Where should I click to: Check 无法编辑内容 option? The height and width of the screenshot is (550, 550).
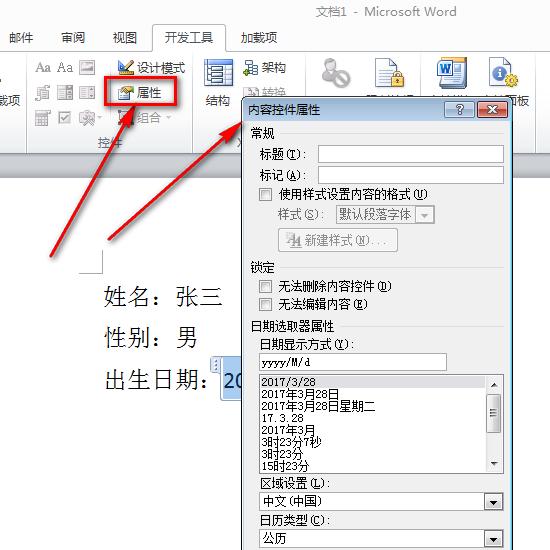[265, 304]
